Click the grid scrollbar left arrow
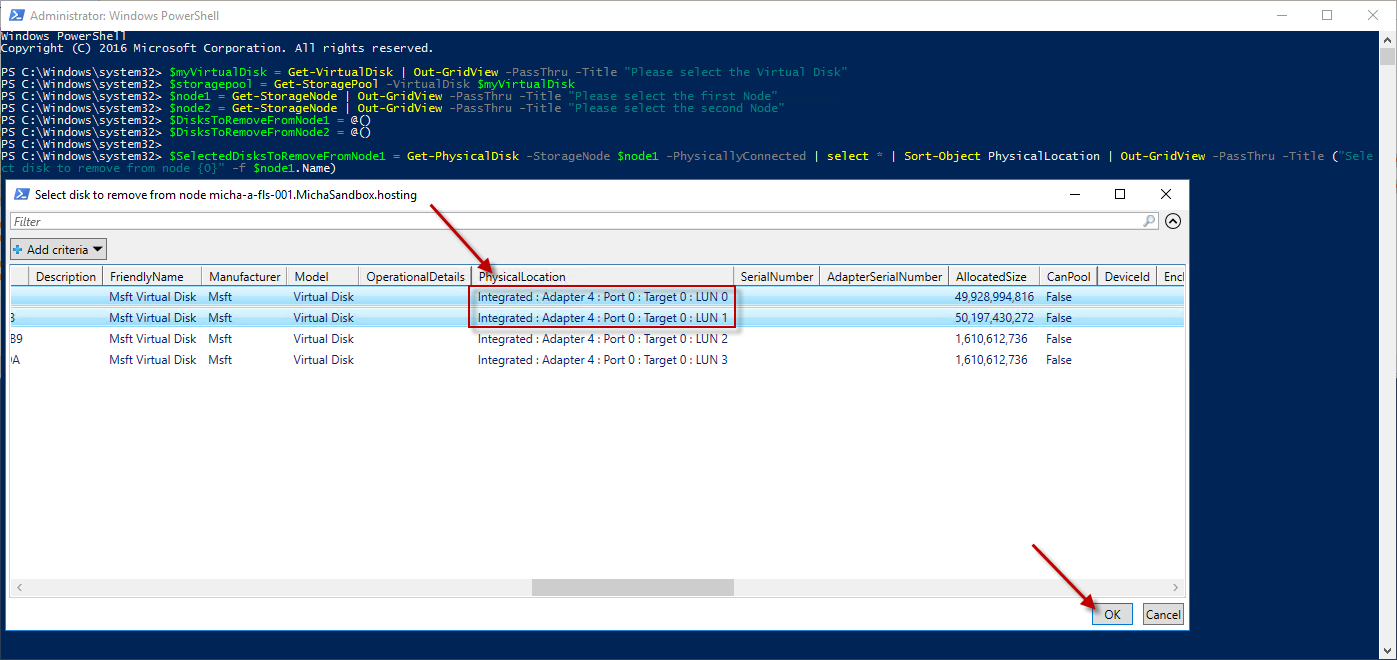The height and width of the screenshot is (660, 1397). (x=18, y=588)
